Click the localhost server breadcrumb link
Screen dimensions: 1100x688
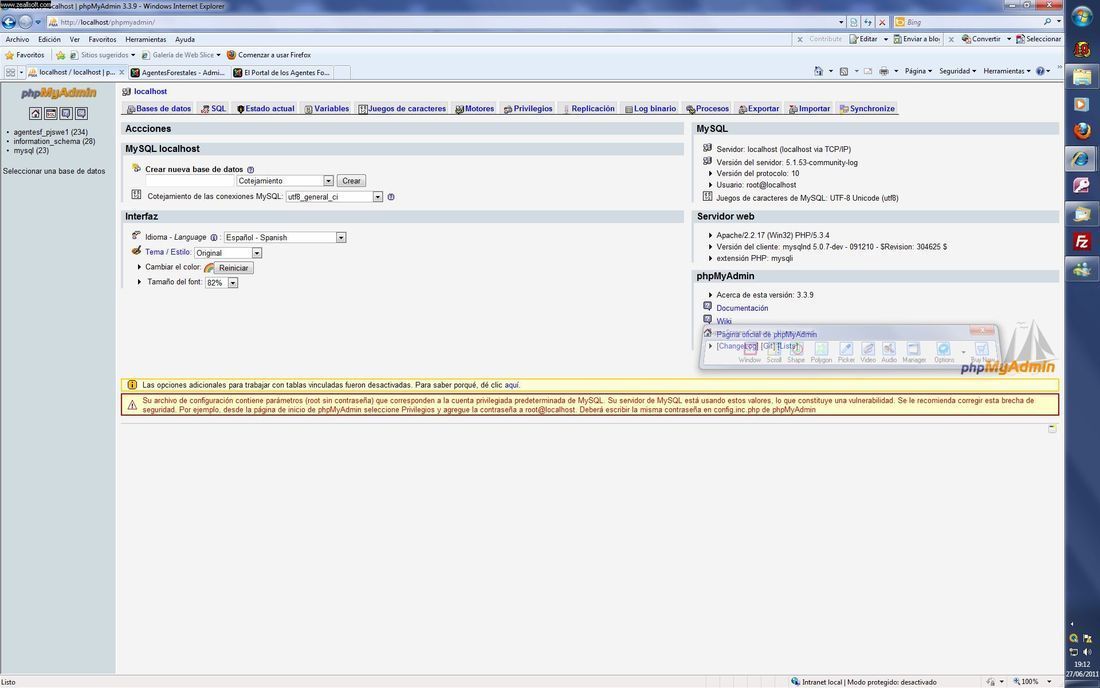pyautogui.click(x=150, y=91)
